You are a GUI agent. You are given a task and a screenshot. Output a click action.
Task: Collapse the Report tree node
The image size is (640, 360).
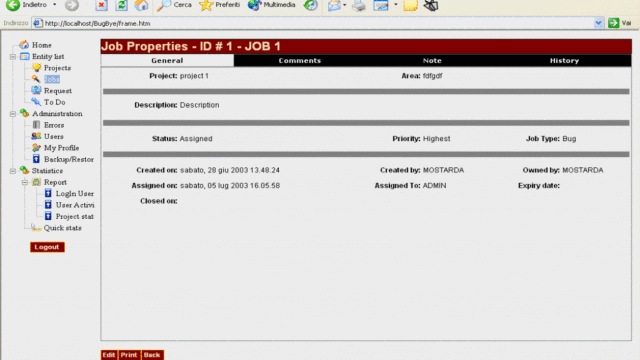[24, 182]
